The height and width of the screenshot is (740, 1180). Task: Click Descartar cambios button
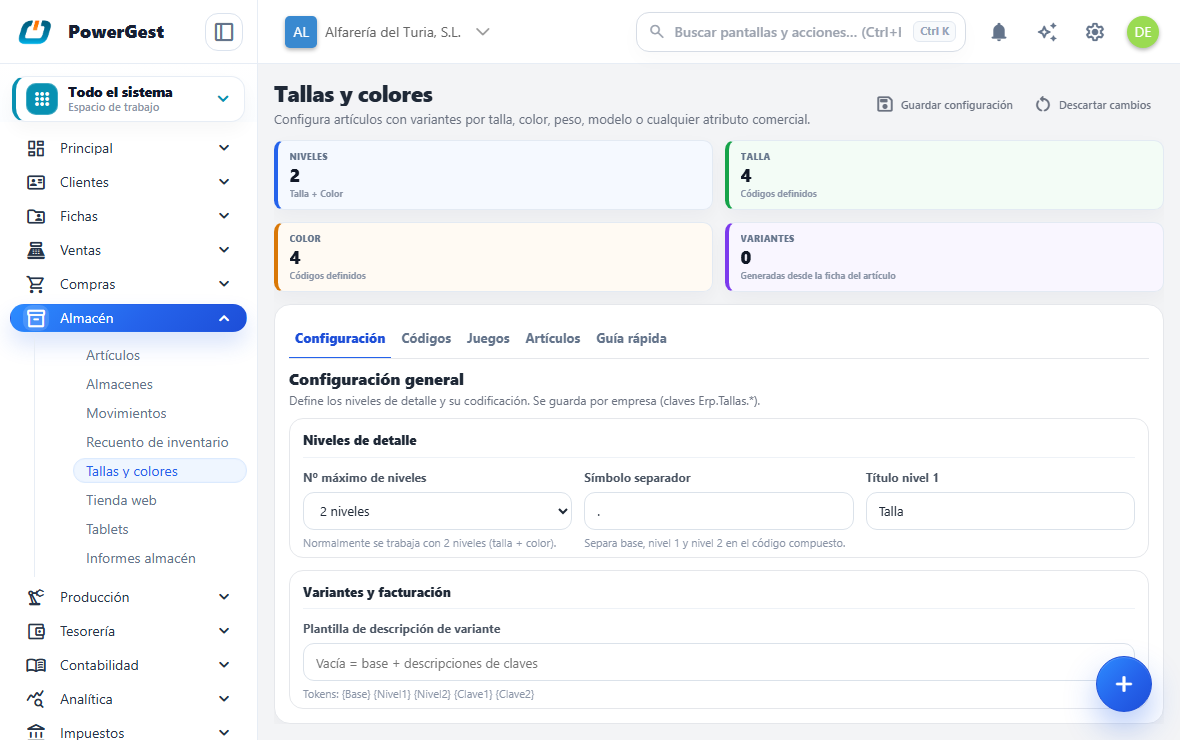[1093, 105]
